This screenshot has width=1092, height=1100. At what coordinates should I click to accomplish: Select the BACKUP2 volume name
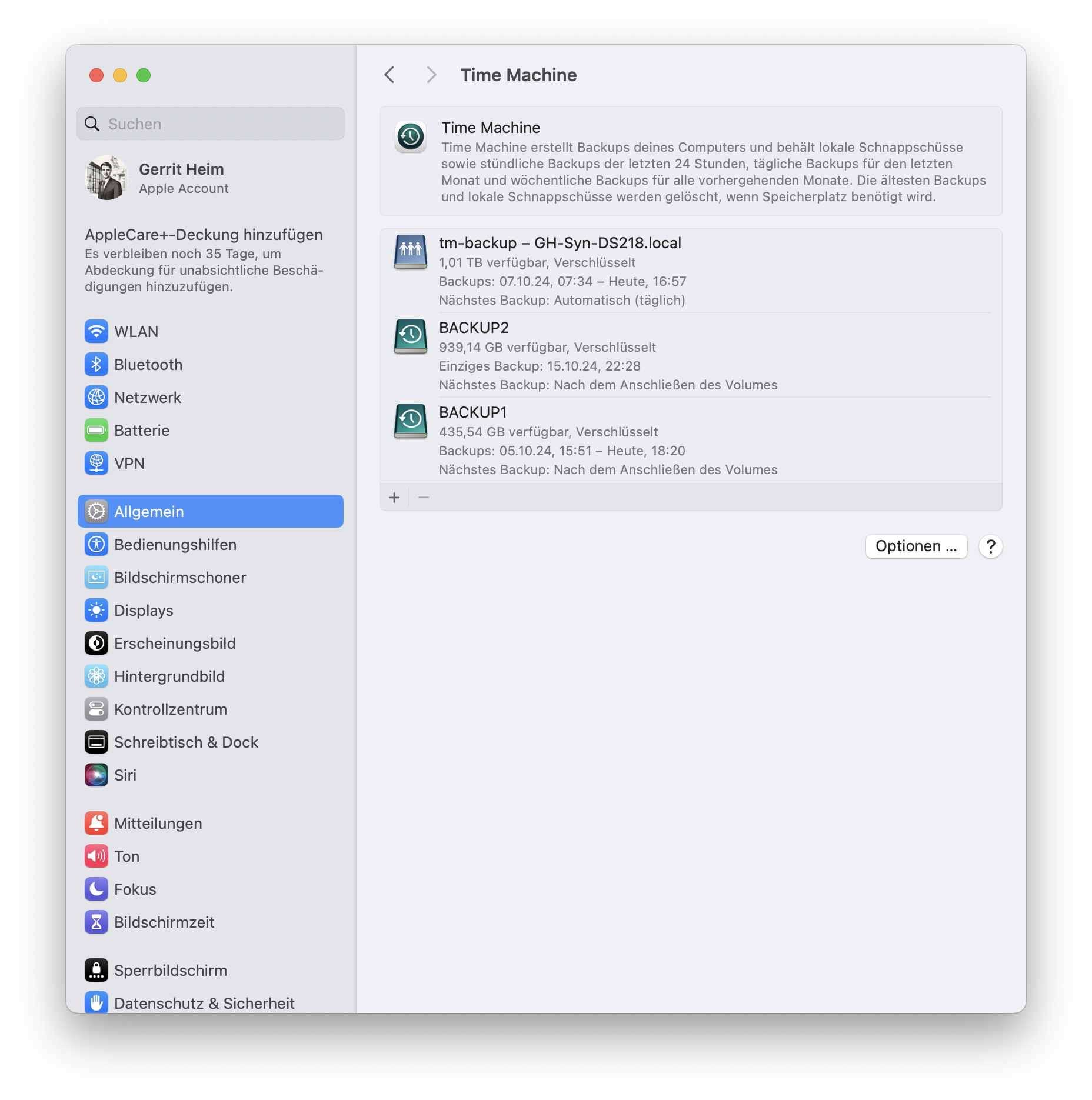(474, 328)
